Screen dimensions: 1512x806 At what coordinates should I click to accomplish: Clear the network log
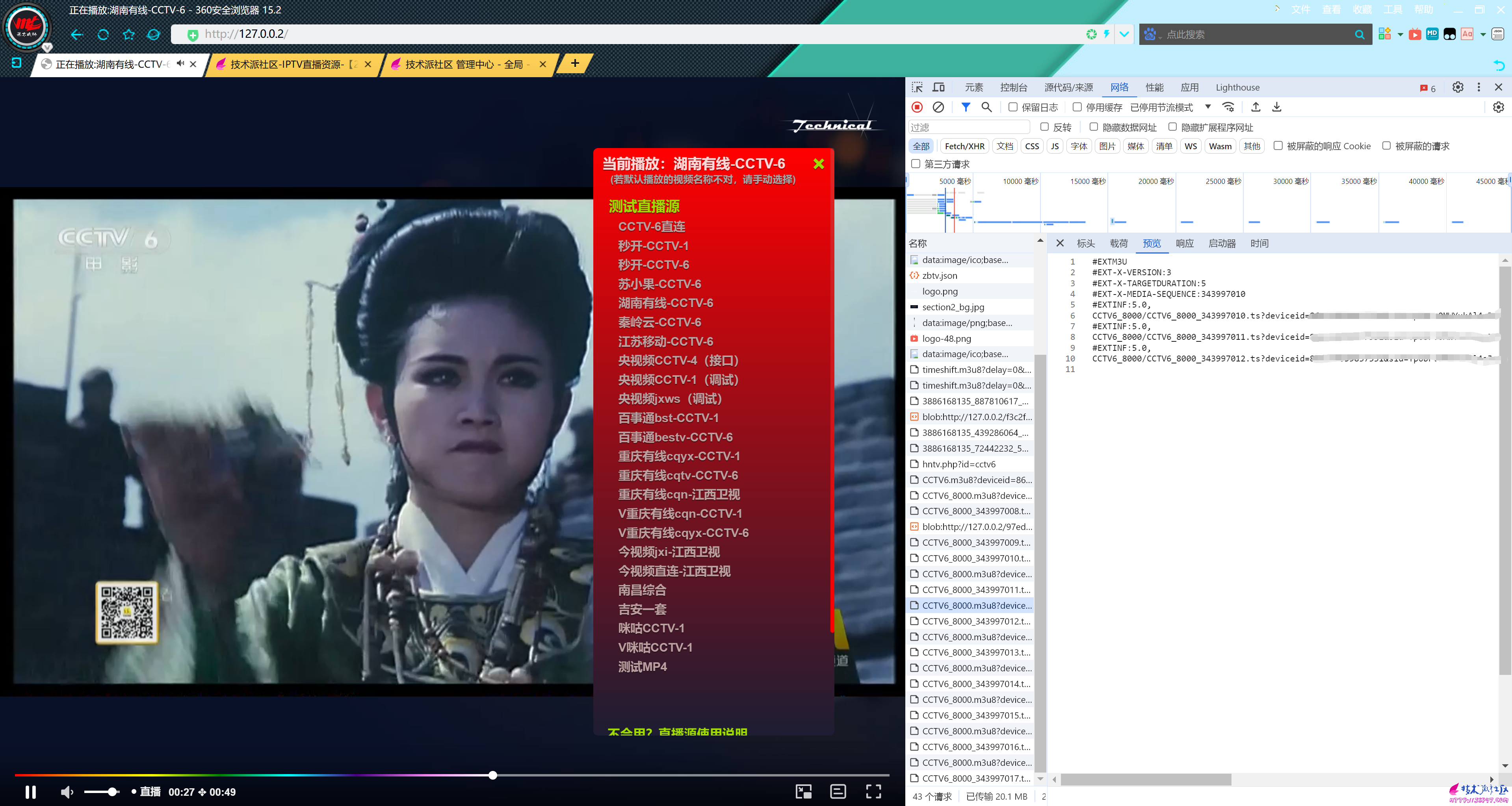point(938,107)
